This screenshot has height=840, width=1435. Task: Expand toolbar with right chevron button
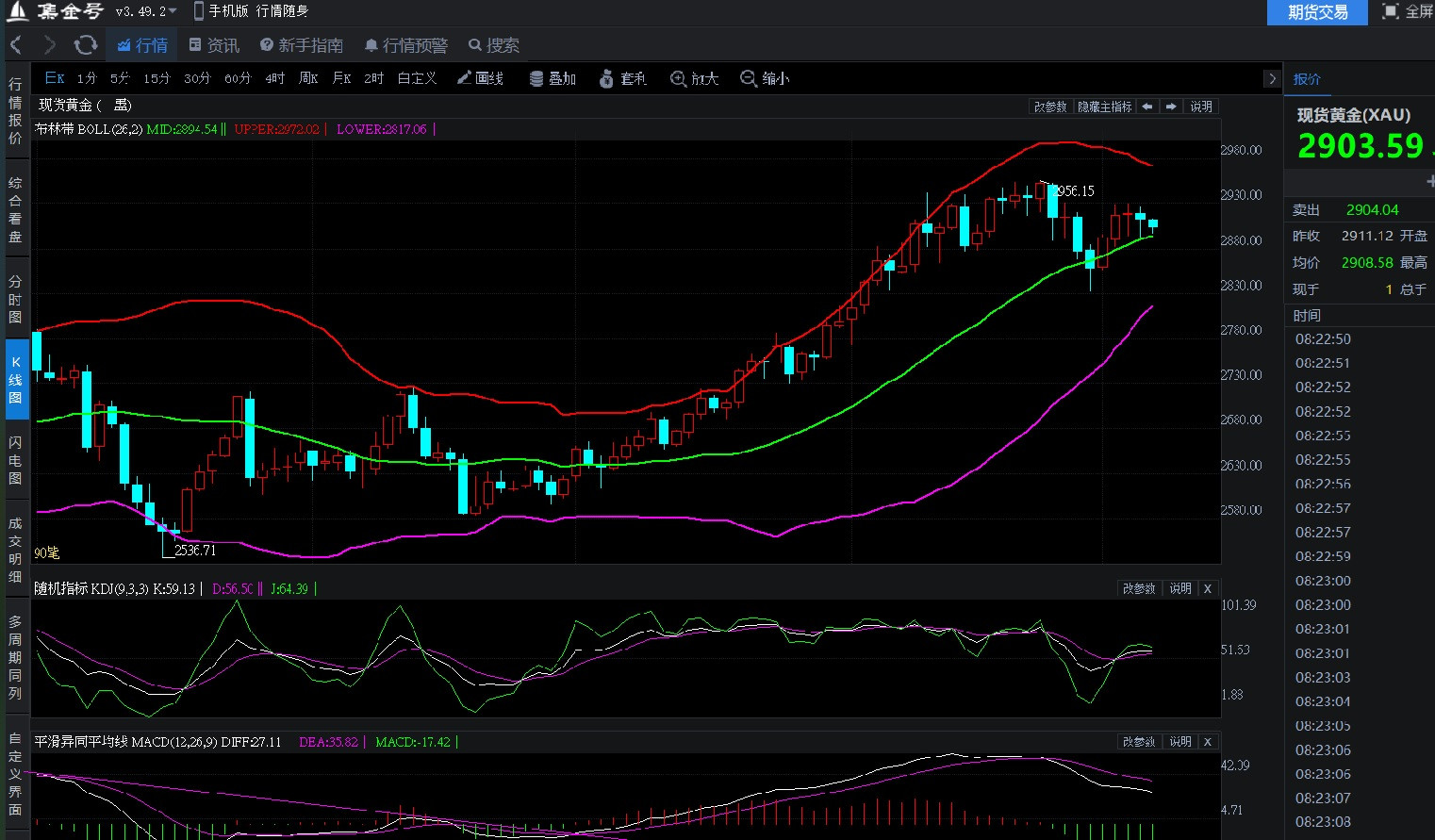(1272, 79)
